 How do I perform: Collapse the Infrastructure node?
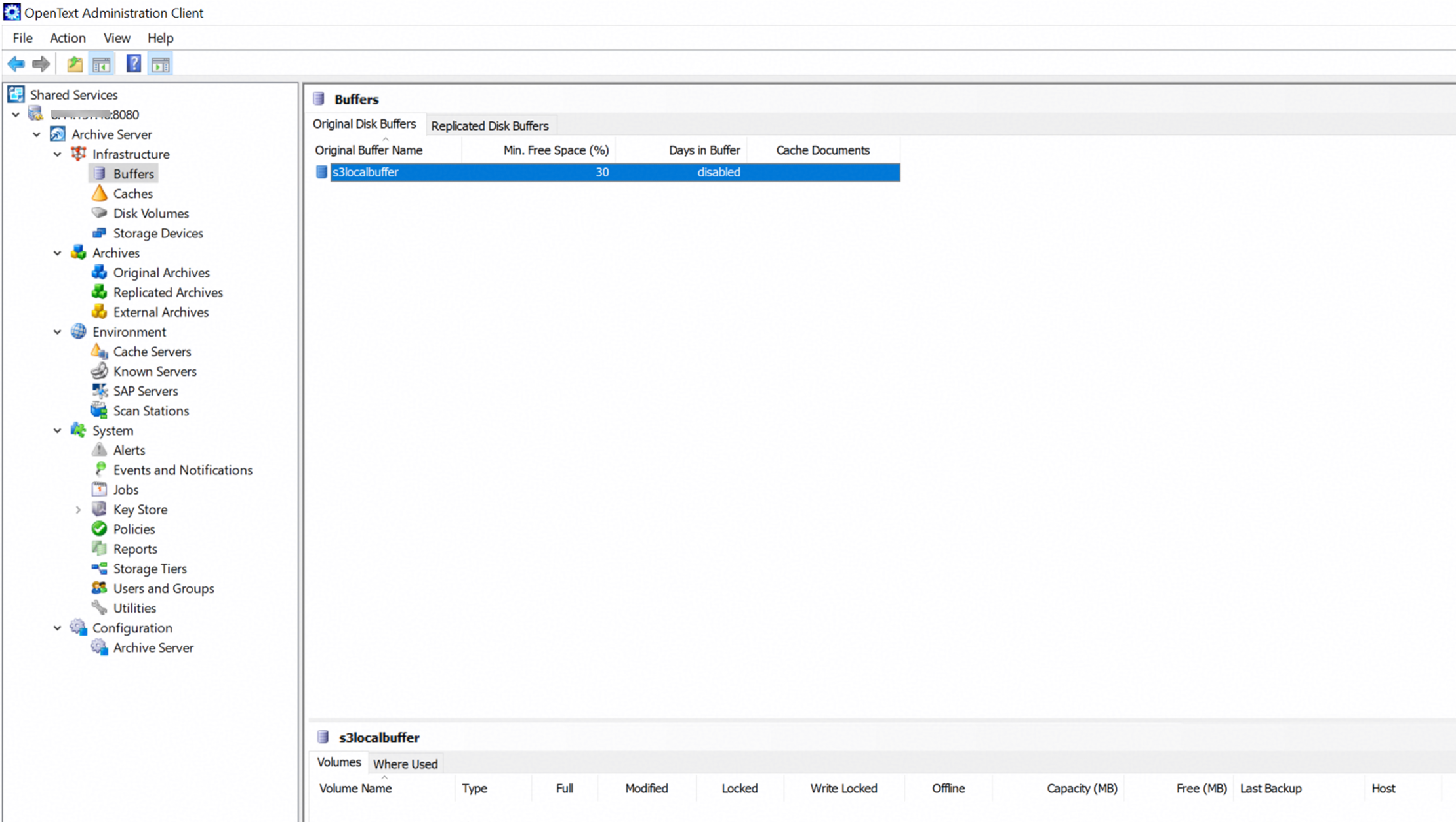pyautogui.click(x=58, y=154)
